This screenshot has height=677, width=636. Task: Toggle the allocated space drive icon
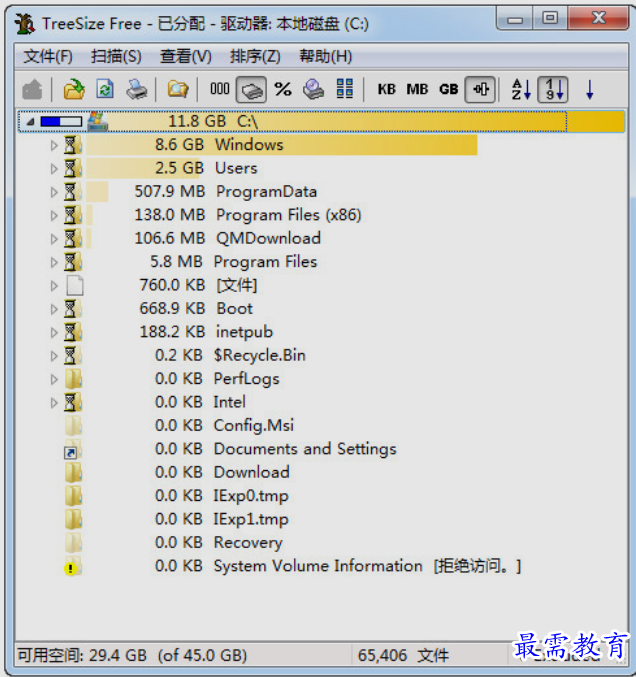(251, 90)
